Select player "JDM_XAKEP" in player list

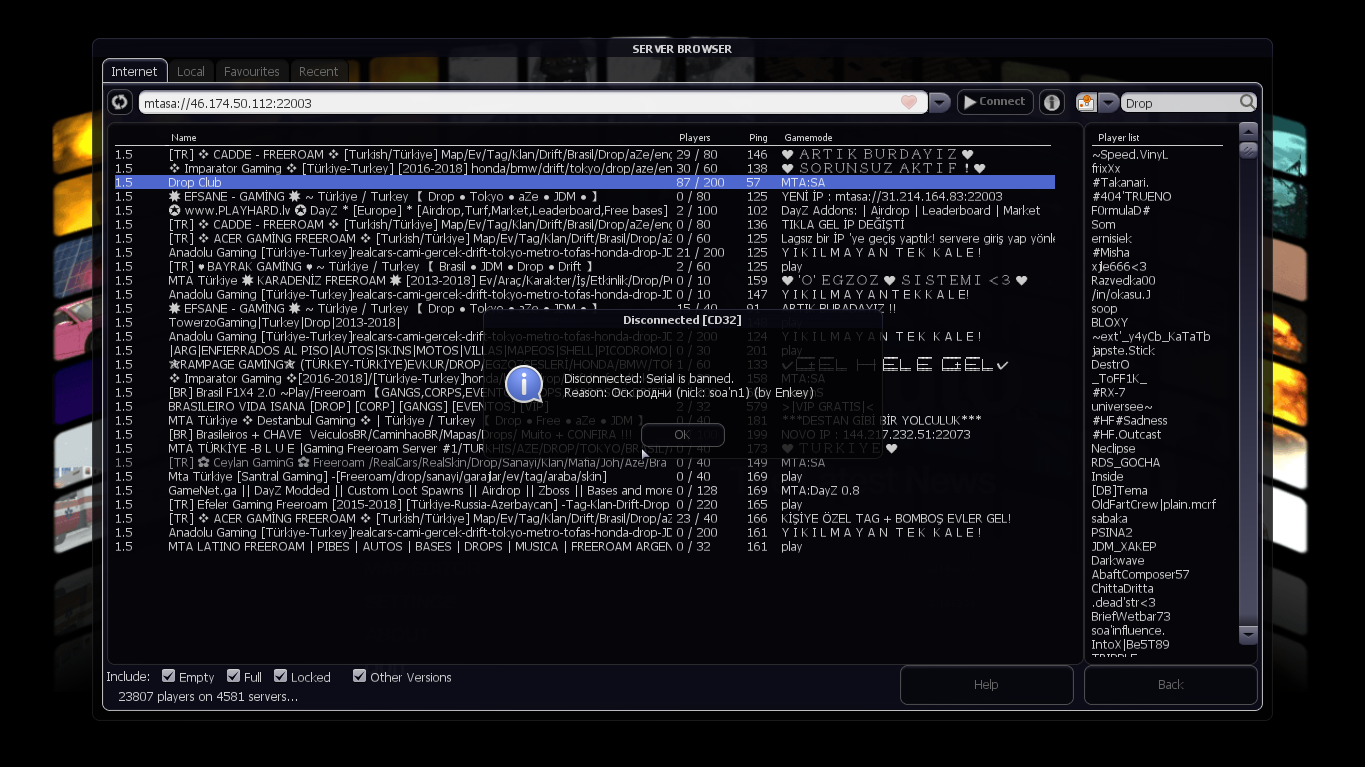click(1123, 547)
